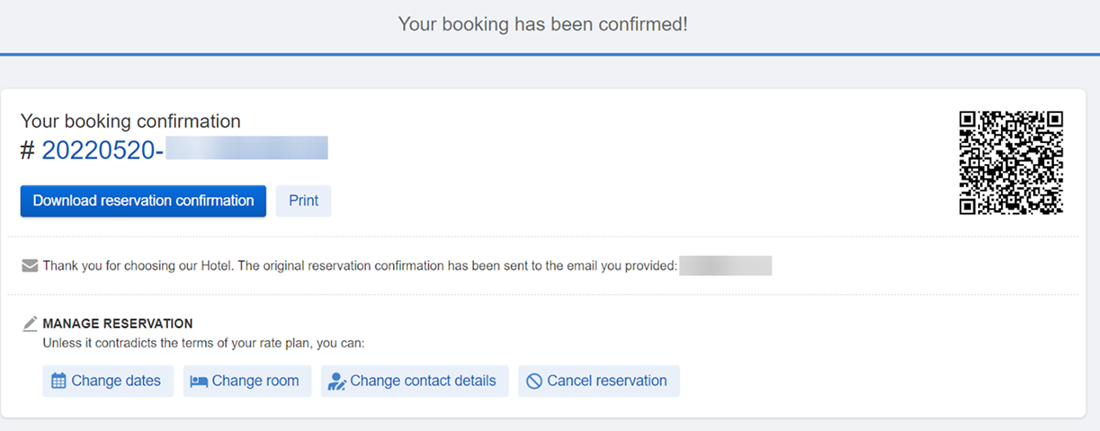Click the Download reservation confirmation button

(x=143, y=201)
